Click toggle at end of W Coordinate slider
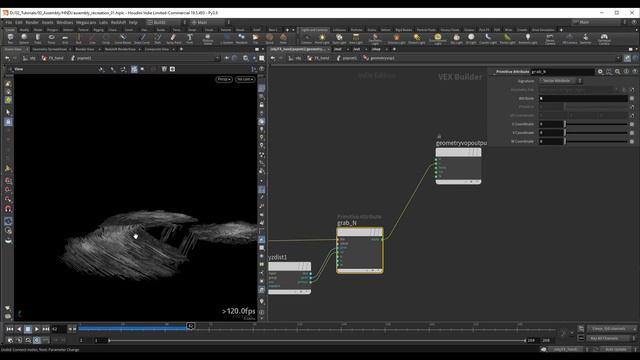This screenshot has width=640, height=360. tap(632, 141)
